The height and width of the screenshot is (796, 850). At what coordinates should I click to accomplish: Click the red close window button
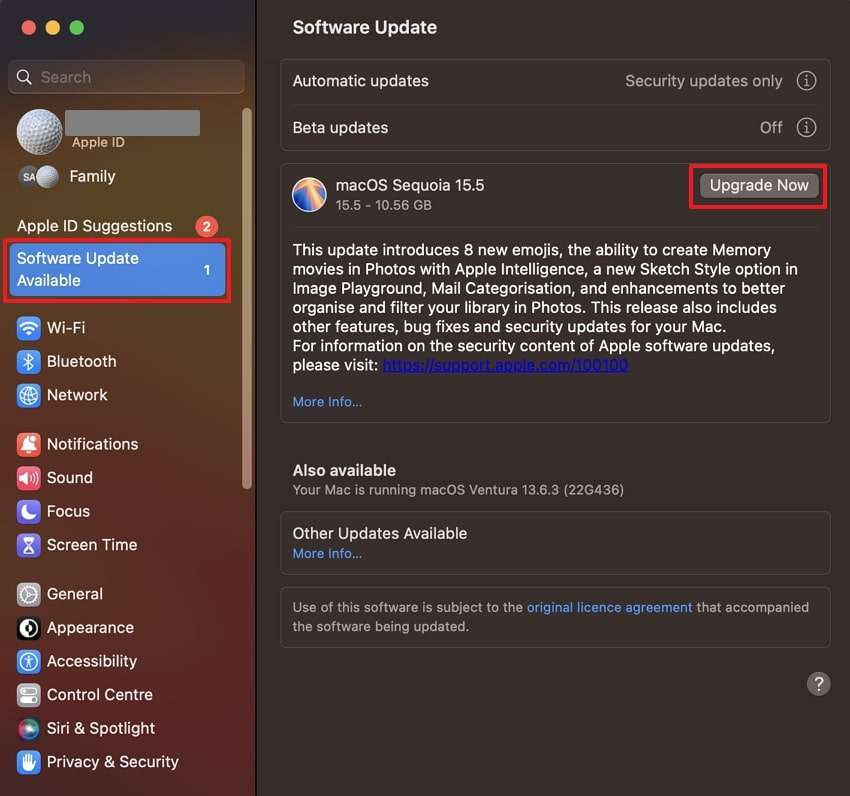click(x=28, y=28)
